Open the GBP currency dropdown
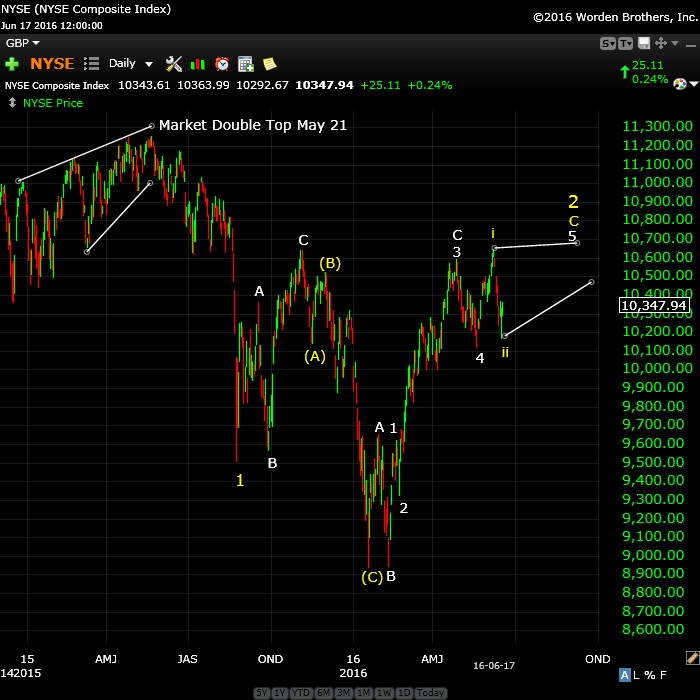Viewport: 700px width, 700px height. click(x=22, y=43)
